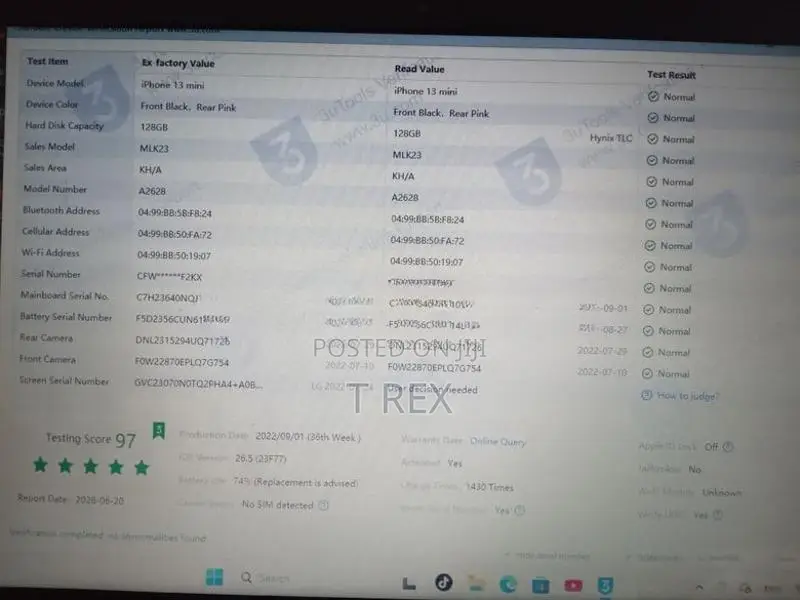The height and width of the screenshot is (600, 800).
Task: Click the Hynix TLC storage type text
Action: 611,138
